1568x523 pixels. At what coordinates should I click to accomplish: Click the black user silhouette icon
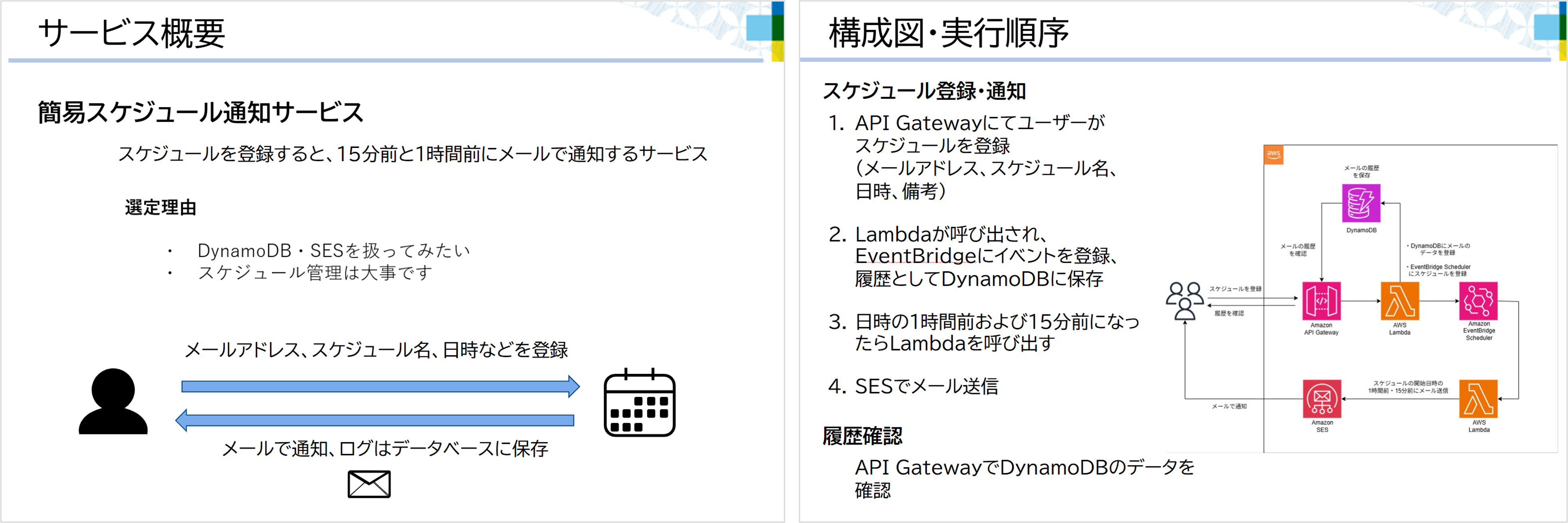point(113,401)
